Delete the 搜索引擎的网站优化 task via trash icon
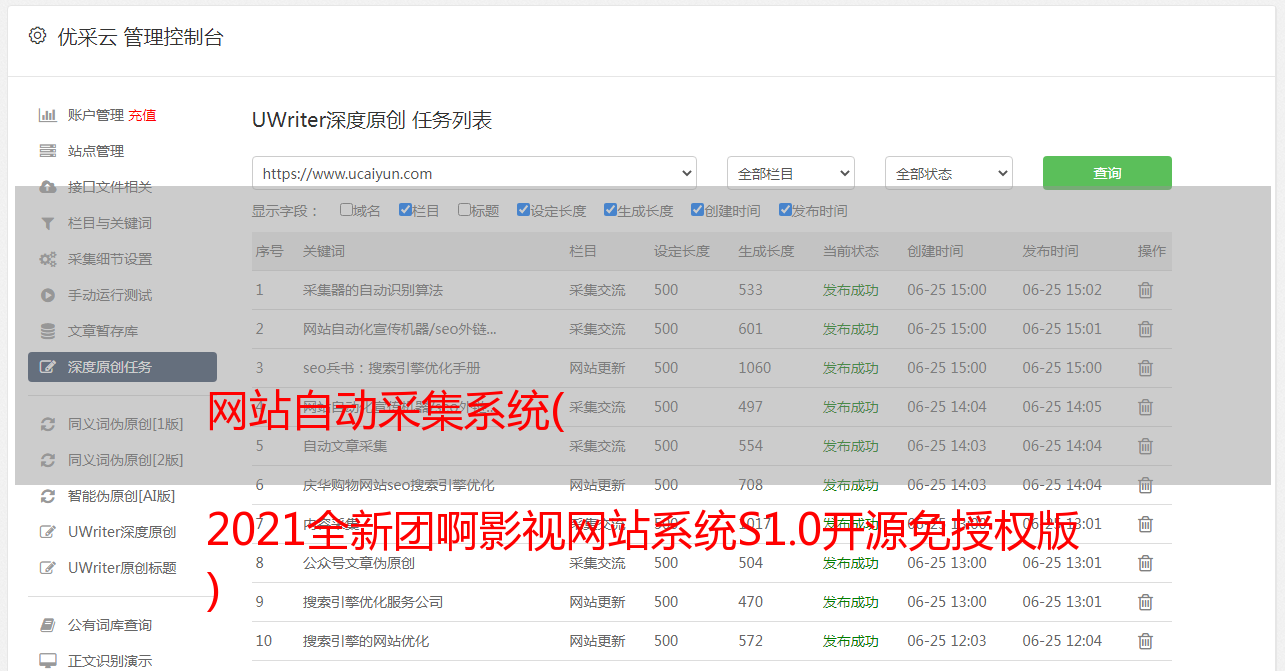This screenshot has height=671, width=1285. (1145, 641)
